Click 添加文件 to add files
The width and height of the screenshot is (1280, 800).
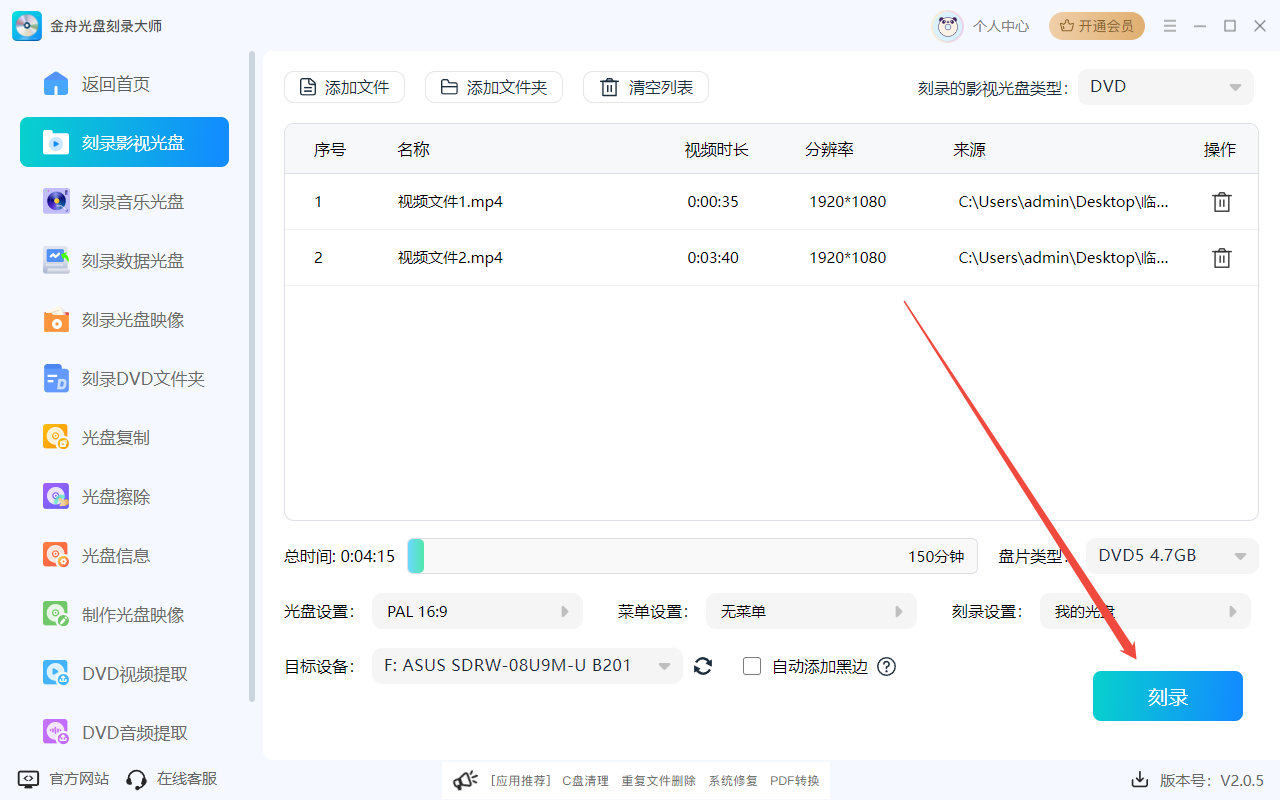(x=344, y=87)
